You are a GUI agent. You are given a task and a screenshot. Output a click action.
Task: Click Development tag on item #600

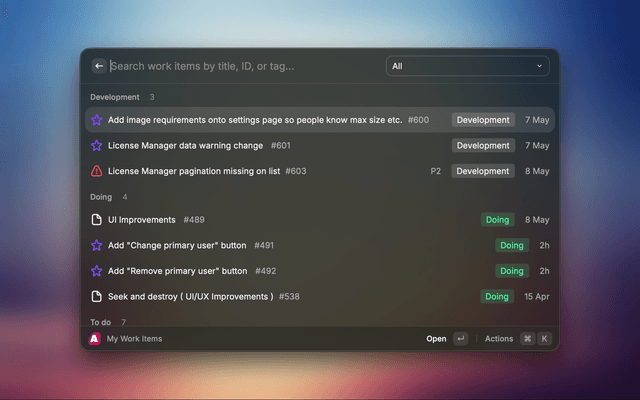(x=483, y=120)
